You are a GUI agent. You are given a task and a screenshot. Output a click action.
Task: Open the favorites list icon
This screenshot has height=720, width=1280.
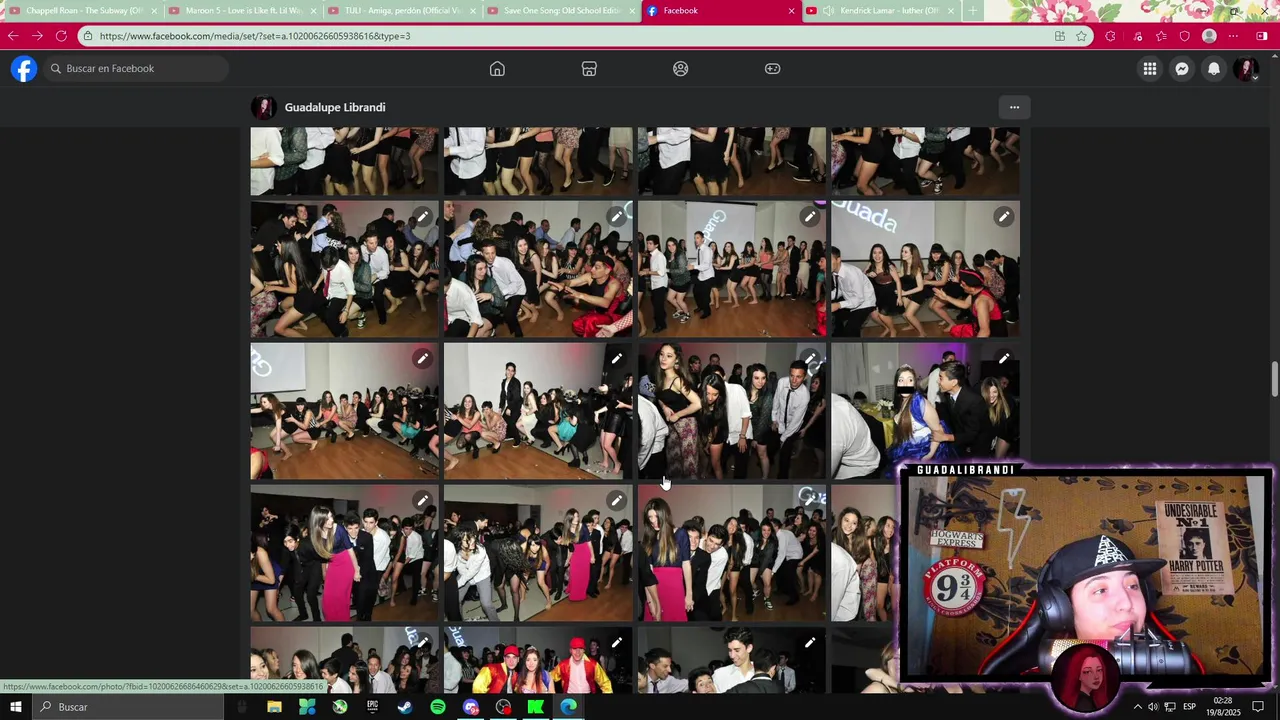pos(1161,36)
